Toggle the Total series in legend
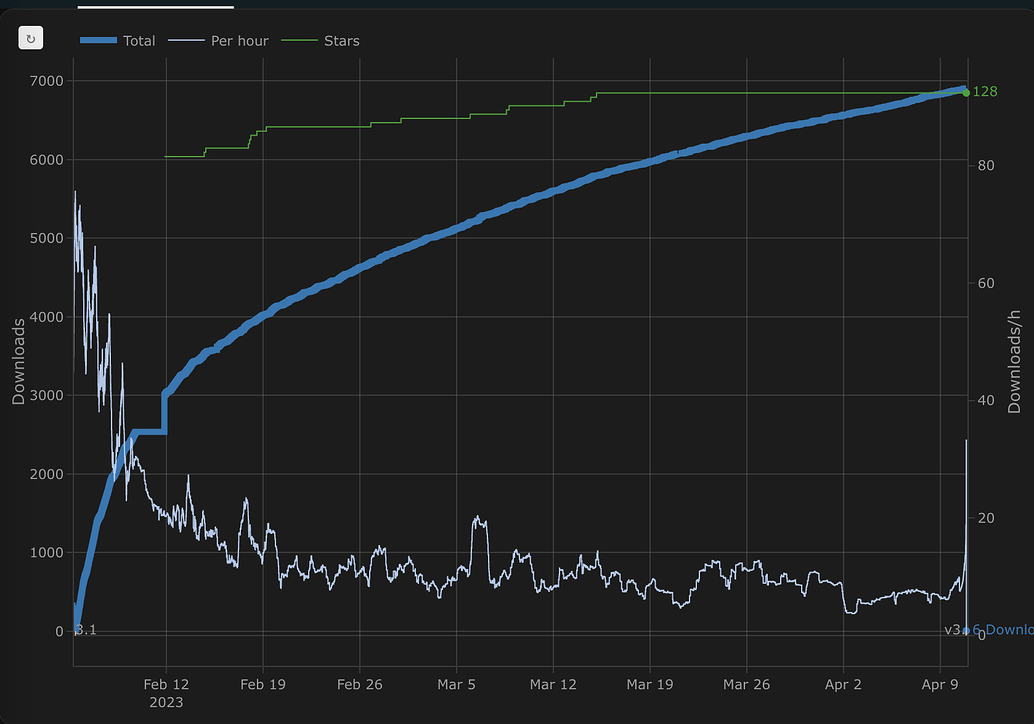Viewport: 1034px width, 724px height. point(139,41)
